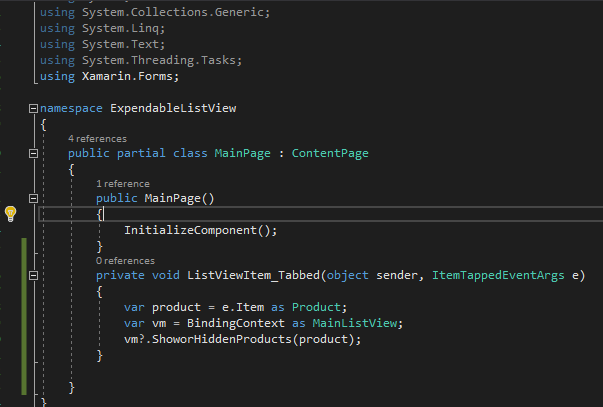
Task: Collapse the MainPage() constructor
Action: click(x=34, y=199)
